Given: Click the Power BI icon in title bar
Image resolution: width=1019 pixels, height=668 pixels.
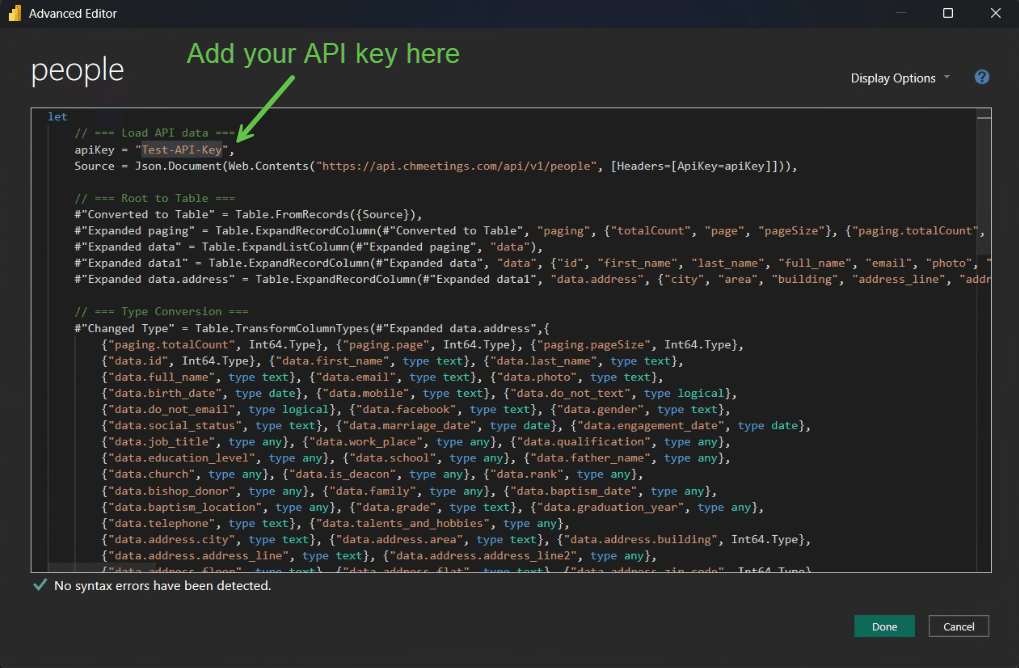Looking at the screenshot, I should click(x=14, y=14).
